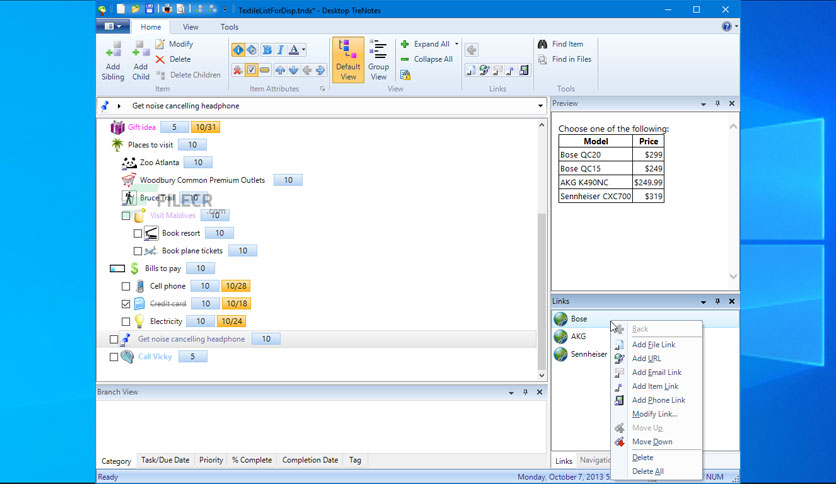
Task: Click the Add Child ribbon button
Action: click(x=140, y=61)
